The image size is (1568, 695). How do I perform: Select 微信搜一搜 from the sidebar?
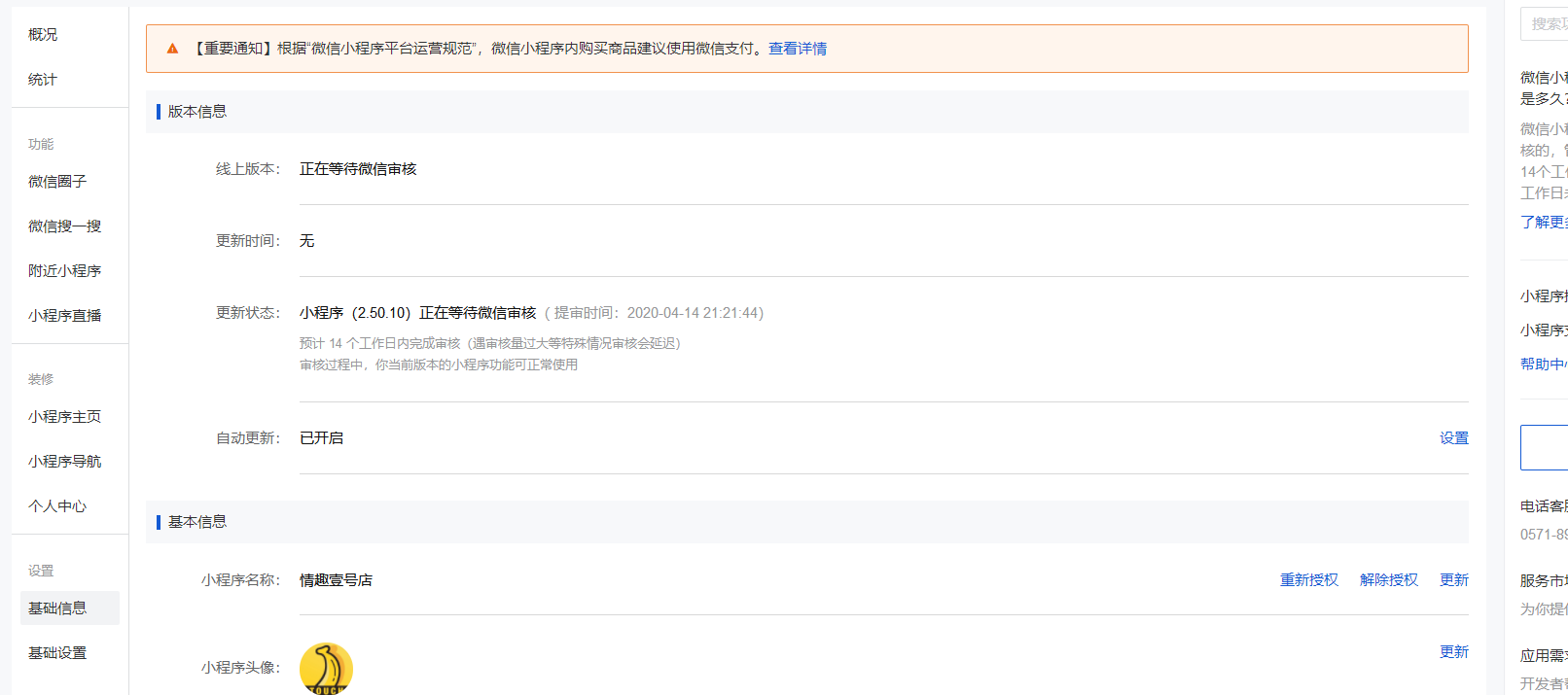point(64,226)
